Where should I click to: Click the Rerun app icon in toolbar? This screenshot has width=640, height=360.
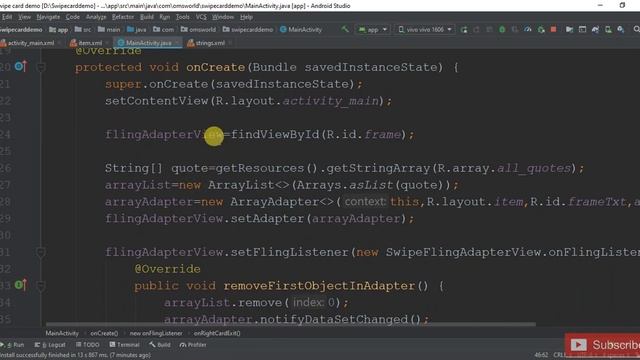(464, 29)
